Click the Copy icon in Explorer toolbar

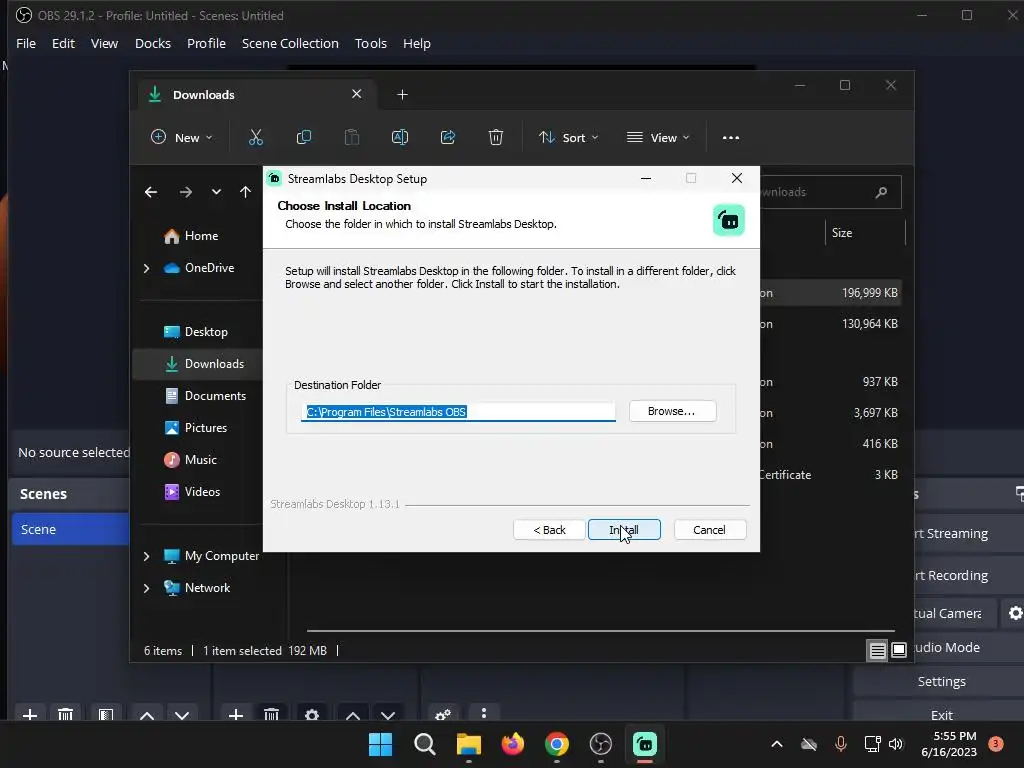(304, 137)
